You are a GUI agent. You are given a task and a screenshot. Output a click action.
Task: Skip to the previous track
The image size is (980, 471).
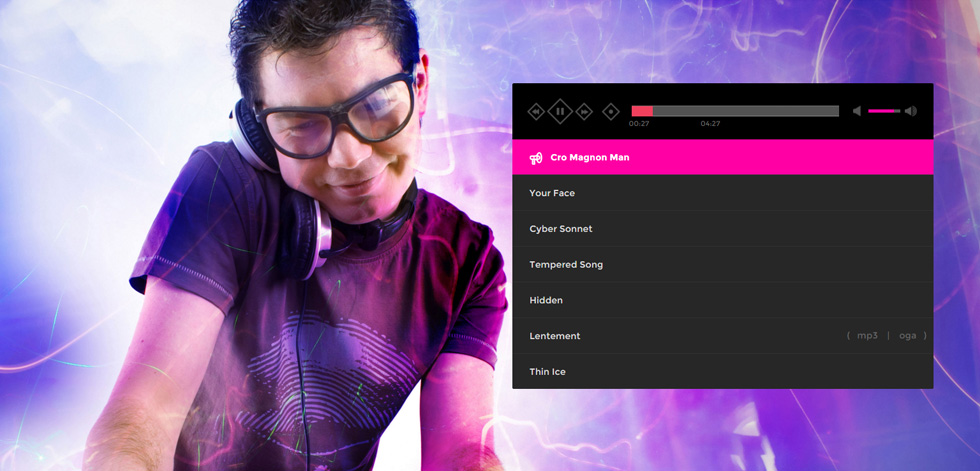(x=536, y=111)
